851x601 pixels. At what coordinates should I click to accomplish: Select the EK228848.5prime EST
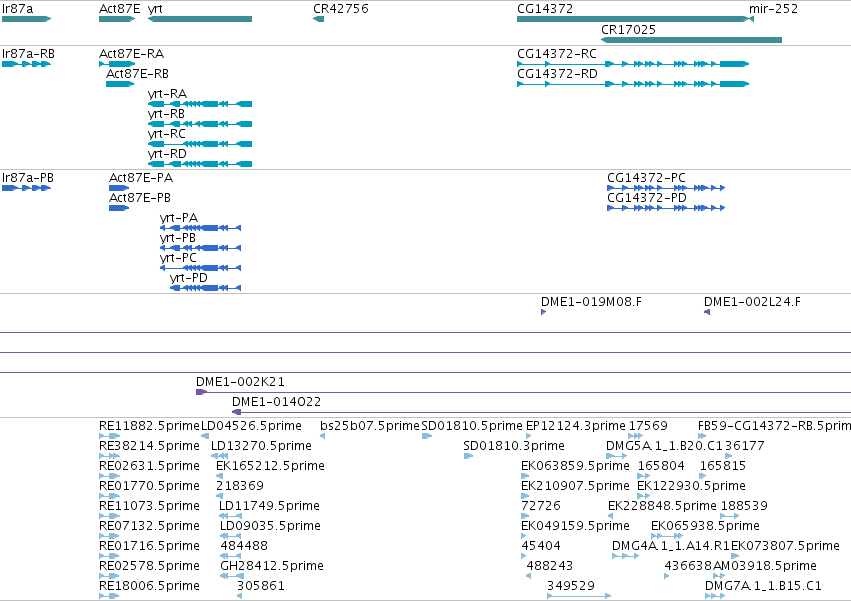611,516
